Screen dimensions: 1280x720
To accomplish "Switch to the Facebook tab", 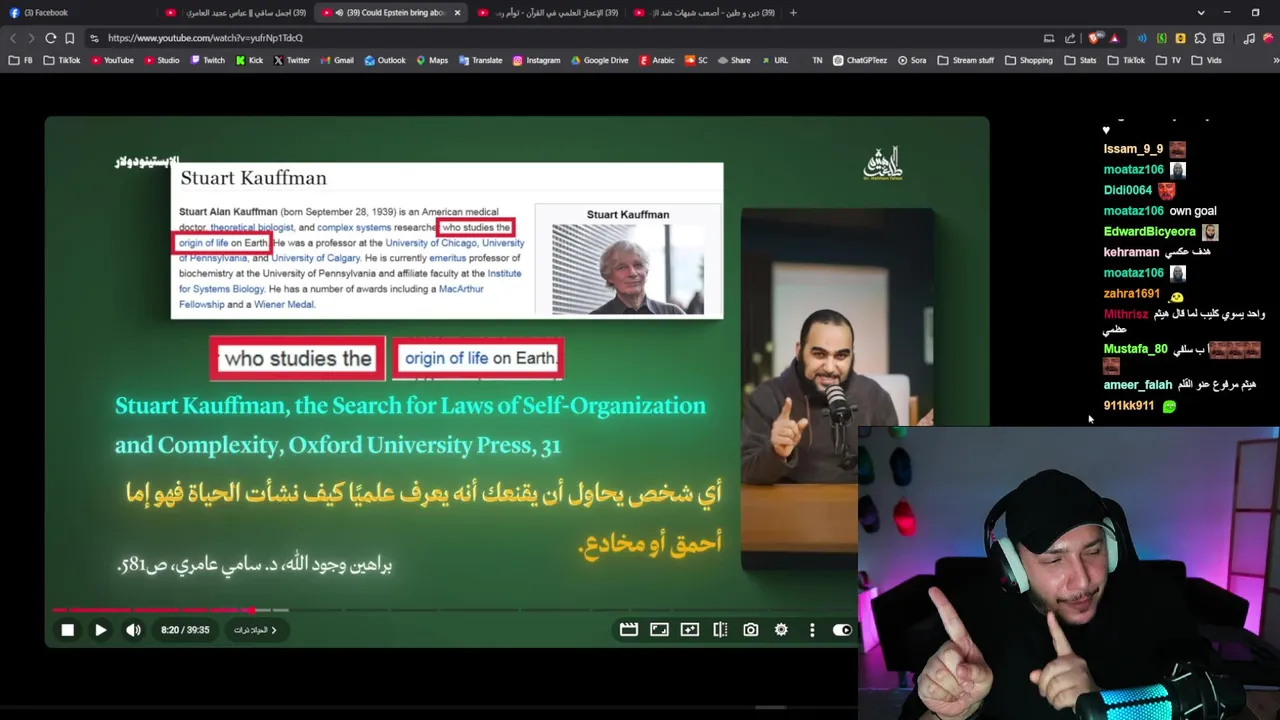I will pyautogui.click(x=80, y=12).
